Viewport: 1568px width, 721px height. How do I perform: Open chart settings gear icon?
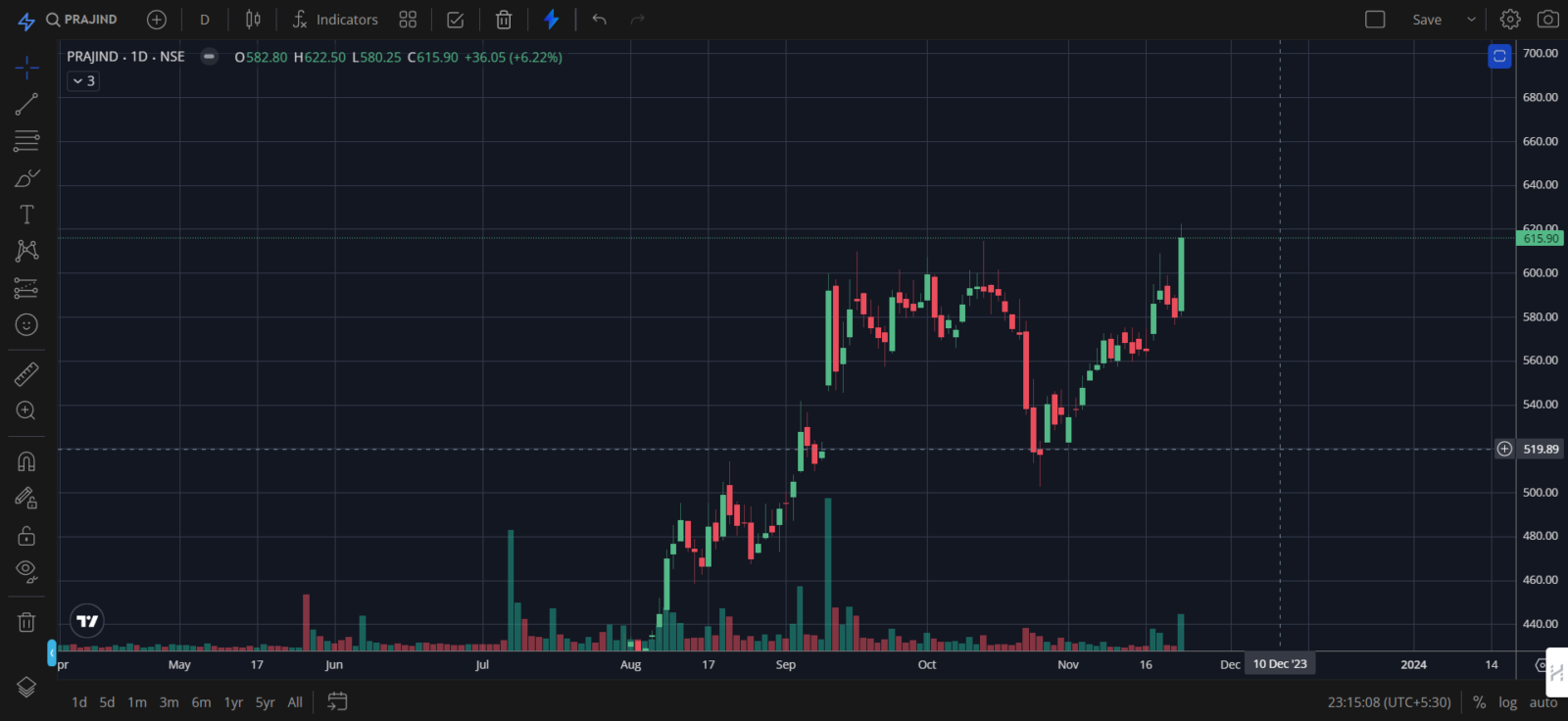[x=1510, y=20]
